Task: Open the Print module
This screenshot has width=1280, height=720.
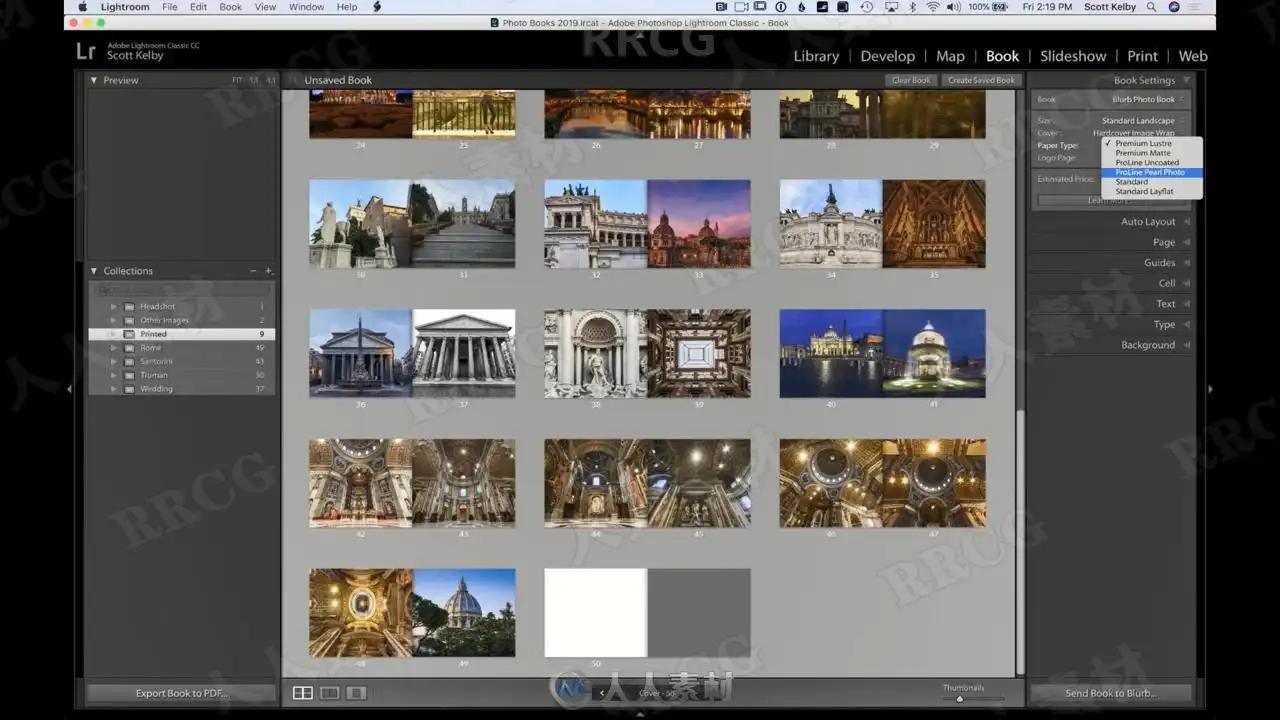Action: click(1142, 56)
